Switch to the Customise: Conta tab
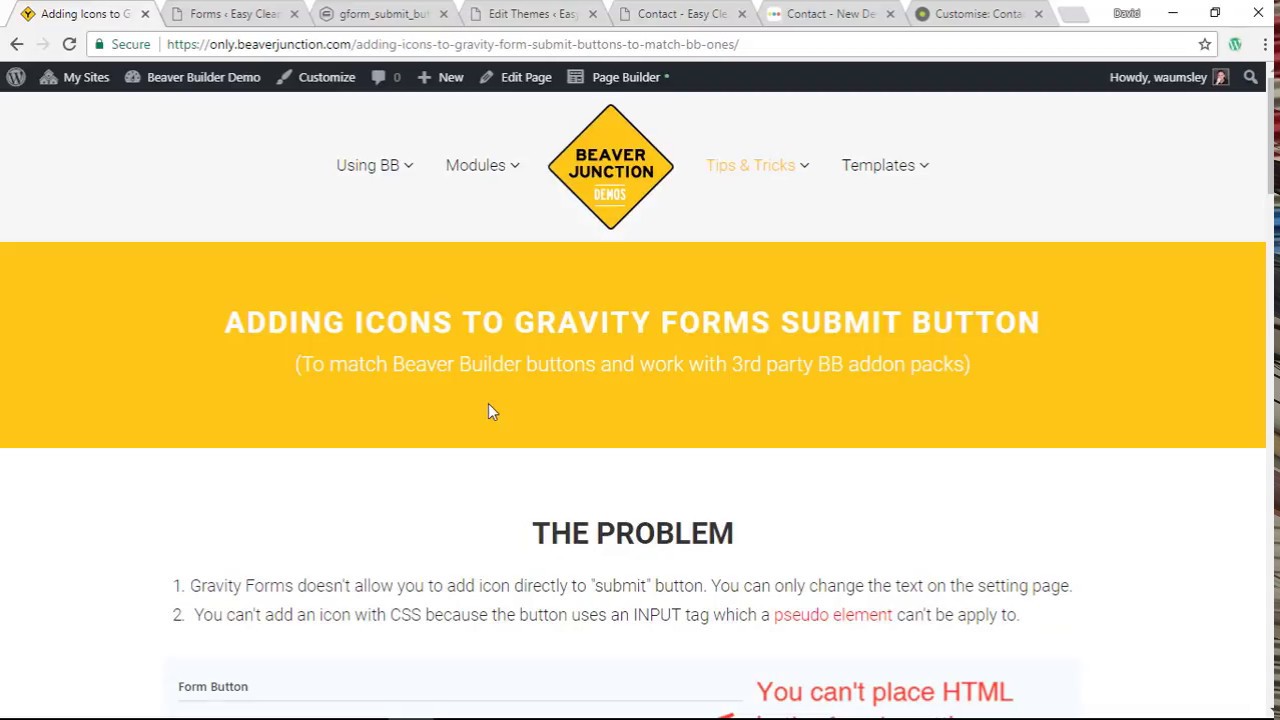Screen dimensions: 1280x720 [x=978, y=14]
